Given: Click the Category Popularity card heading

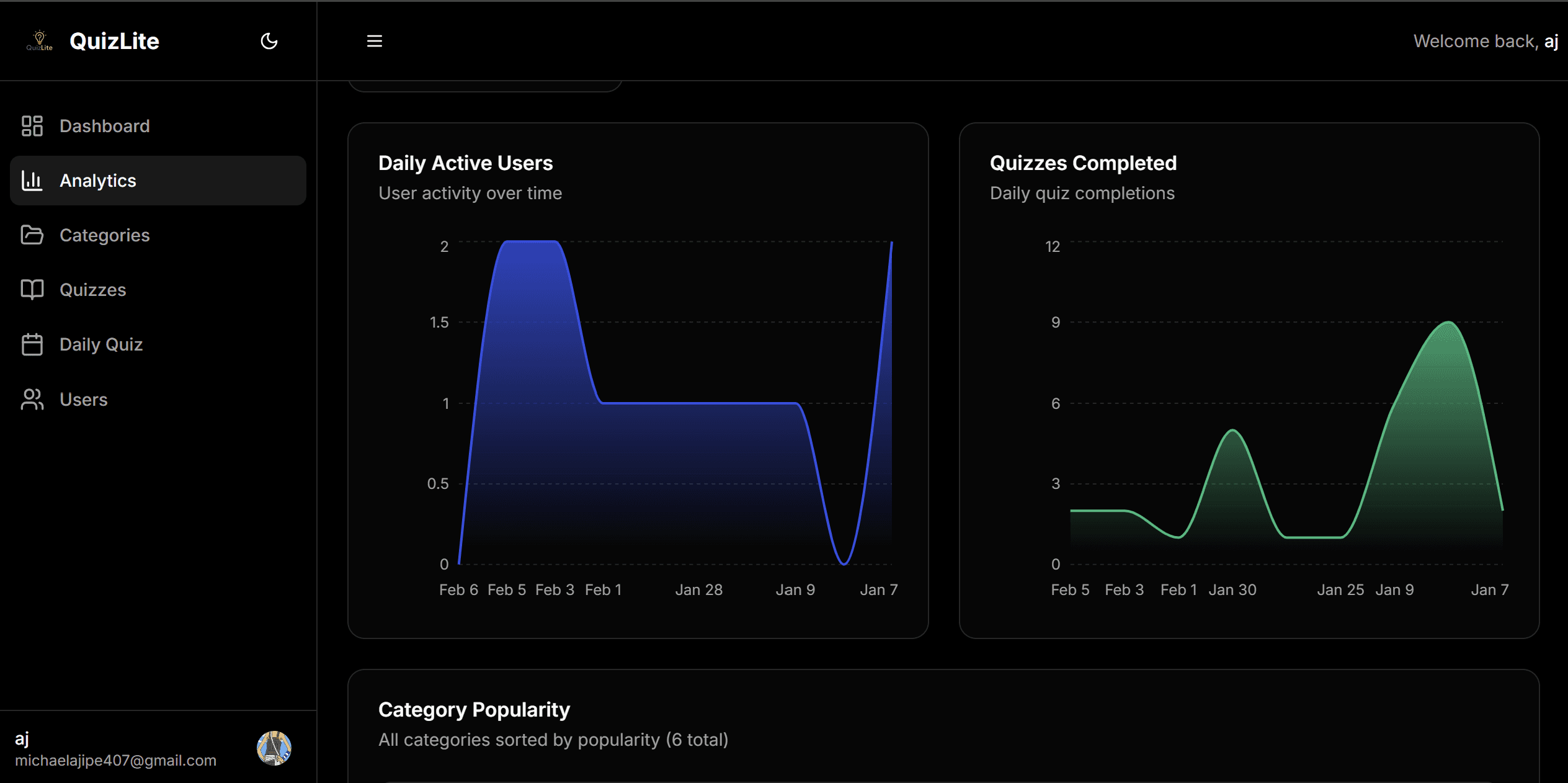Looking at the screenshot, I should 474,709.
